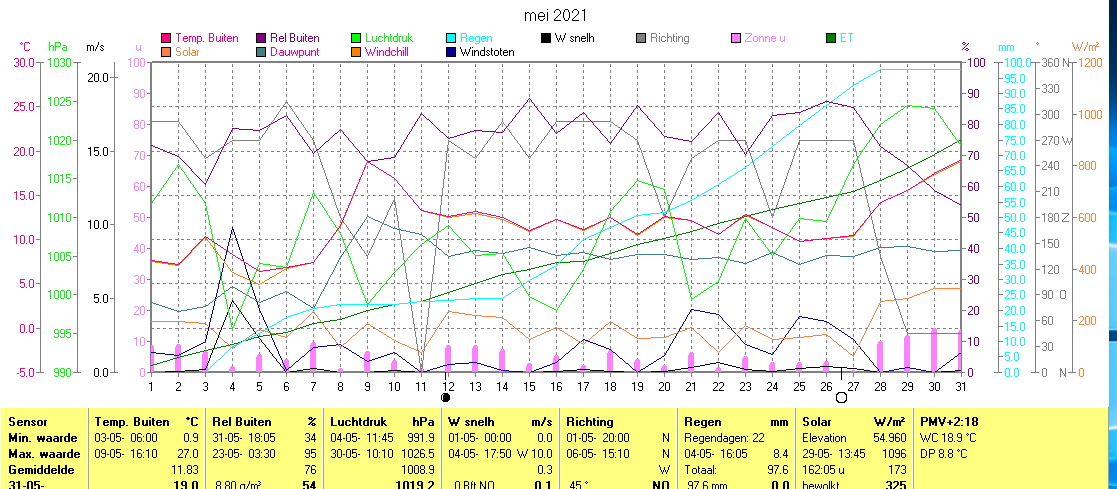Click the 'Windchill' legend label
The height and width of the screenshot is (489, 1117).
tap(387, 52)
